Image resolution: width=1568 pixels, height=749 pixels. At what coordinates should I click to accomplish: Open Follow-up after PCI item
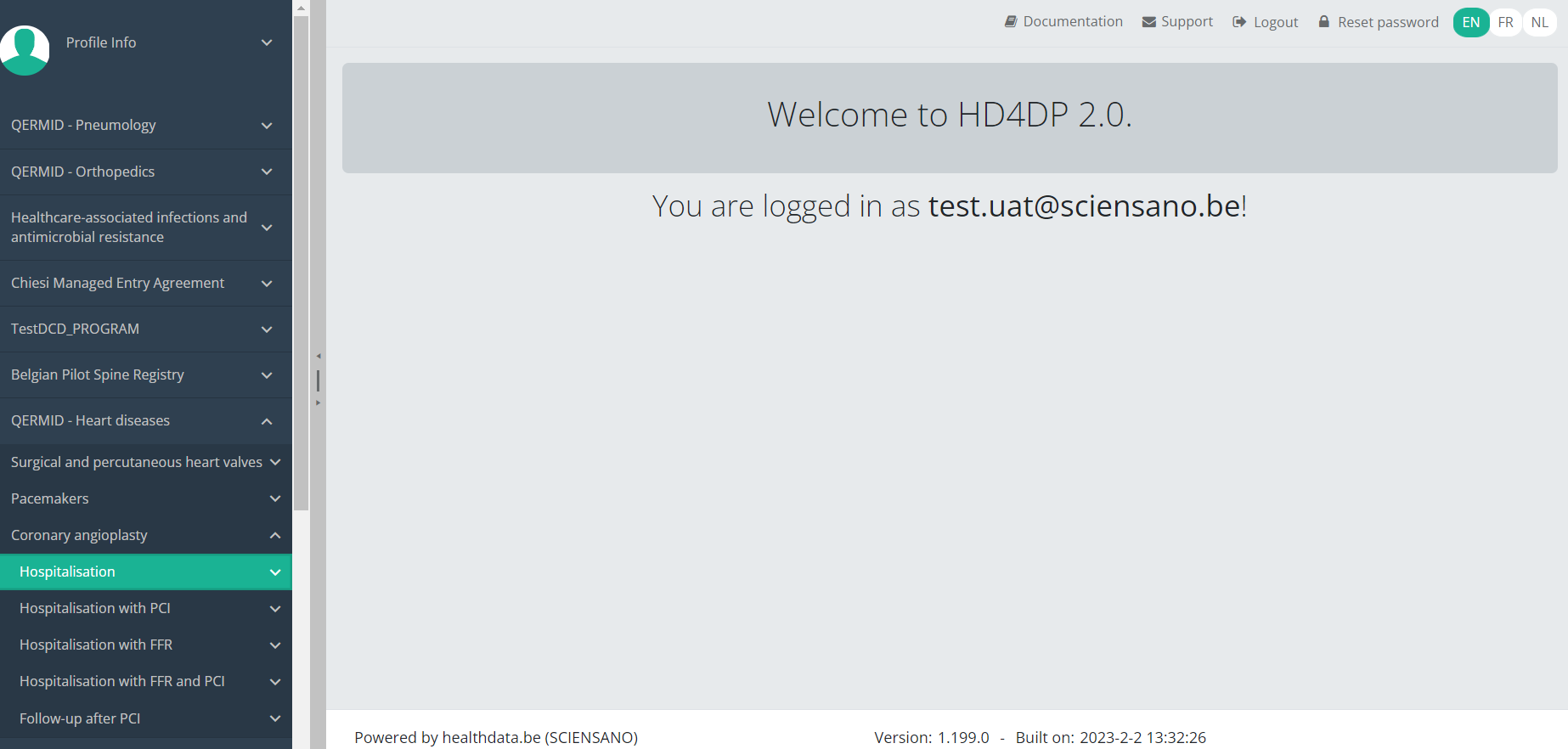pyautogui.click(x=80, y=718)
